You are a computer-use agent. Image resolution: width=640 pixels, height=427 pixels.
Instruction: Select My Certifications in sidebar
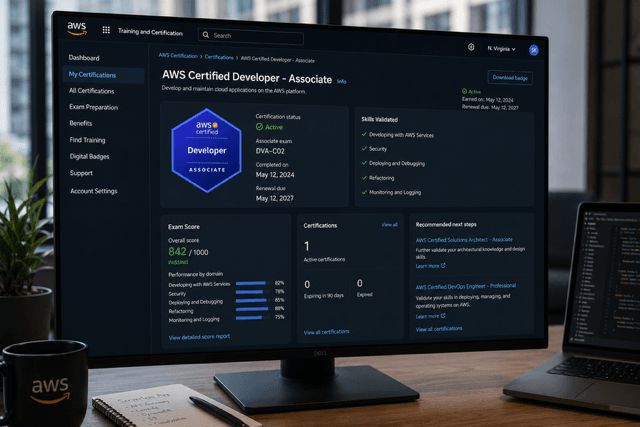[104, 75]
